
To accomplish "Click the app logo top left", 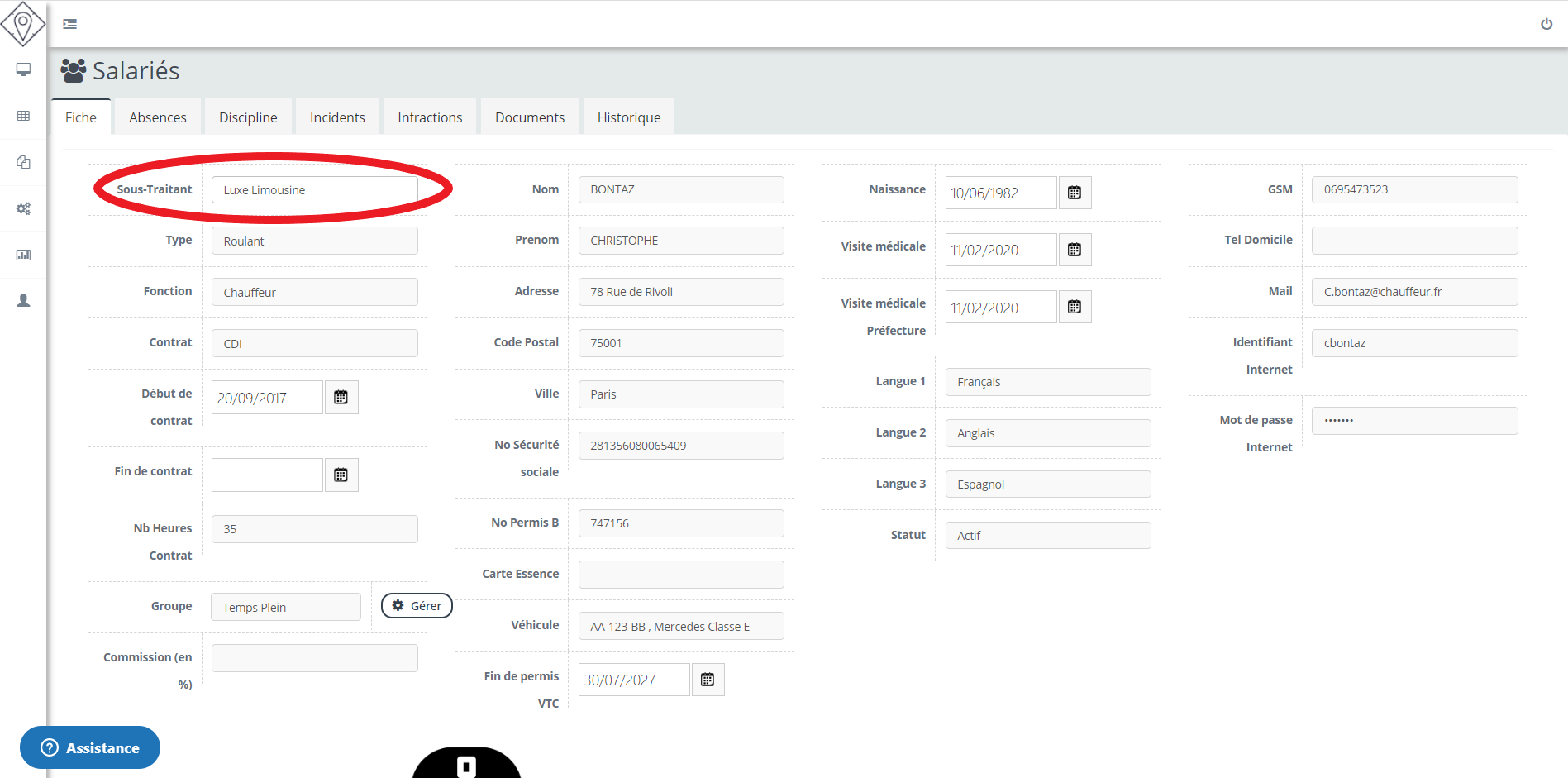I will pos(23,24).
